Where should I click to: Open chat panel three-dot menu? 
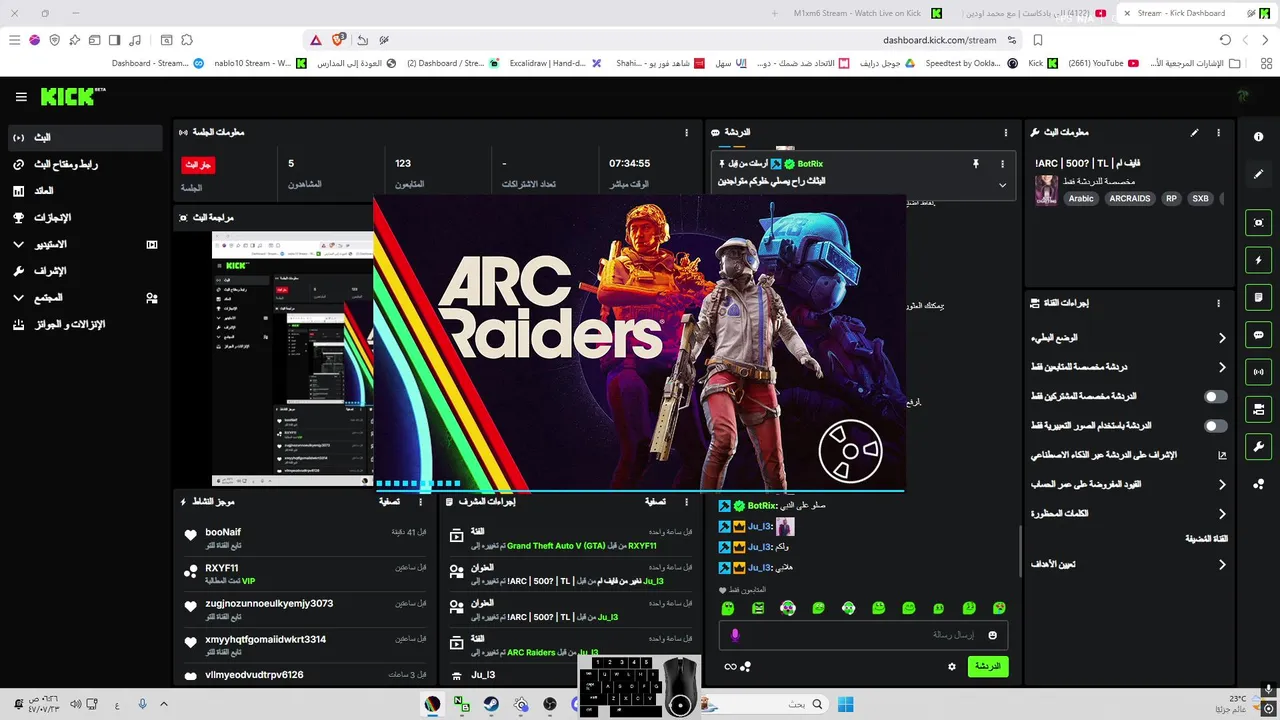click(1005, 132)
